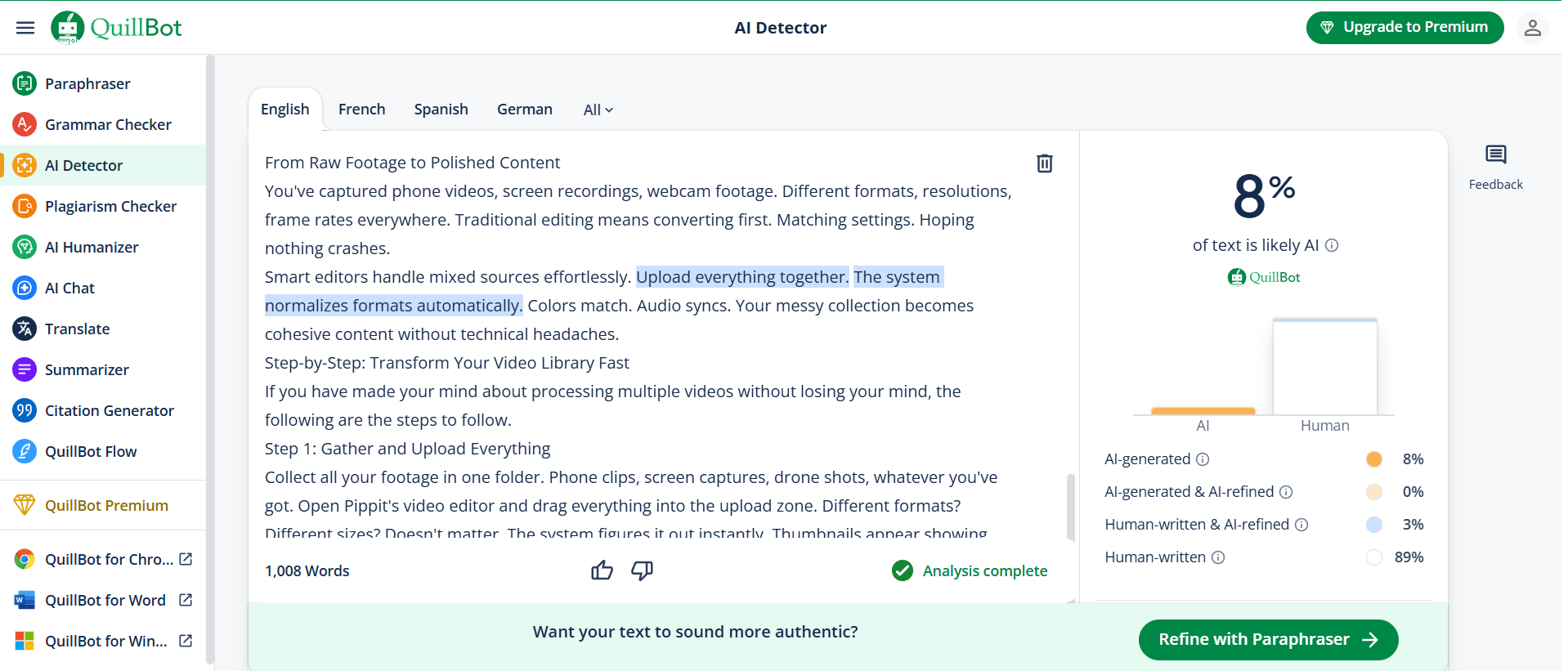Show info about 'of text is likely AI'

(x=1332, y=245)
